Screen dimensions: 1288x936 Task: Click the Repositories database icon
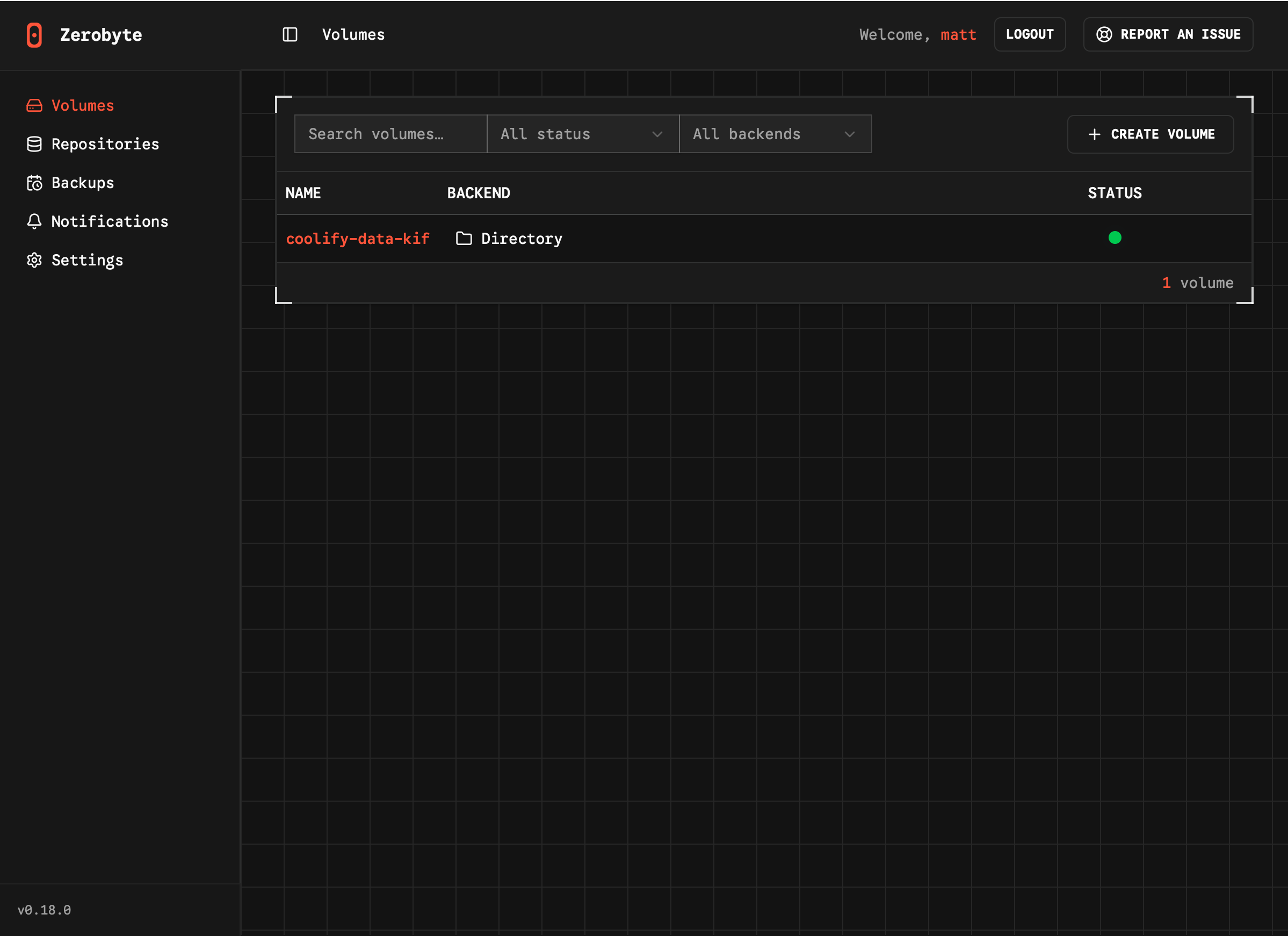(34, 143)
